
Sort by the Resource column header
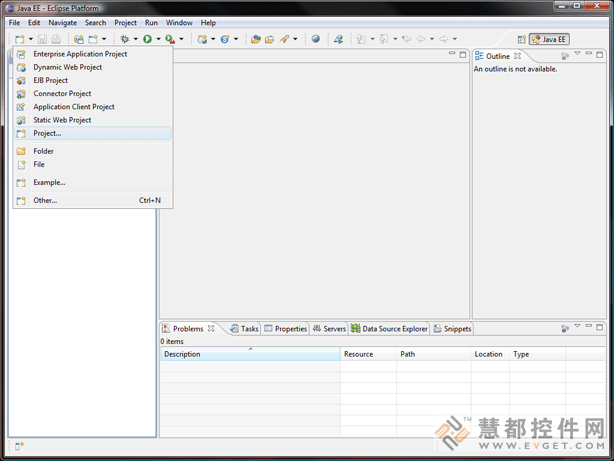coord(368,354)
